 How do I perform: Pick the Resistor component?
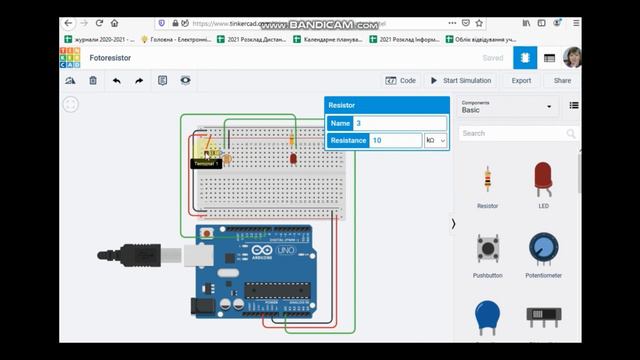point(487,187)
